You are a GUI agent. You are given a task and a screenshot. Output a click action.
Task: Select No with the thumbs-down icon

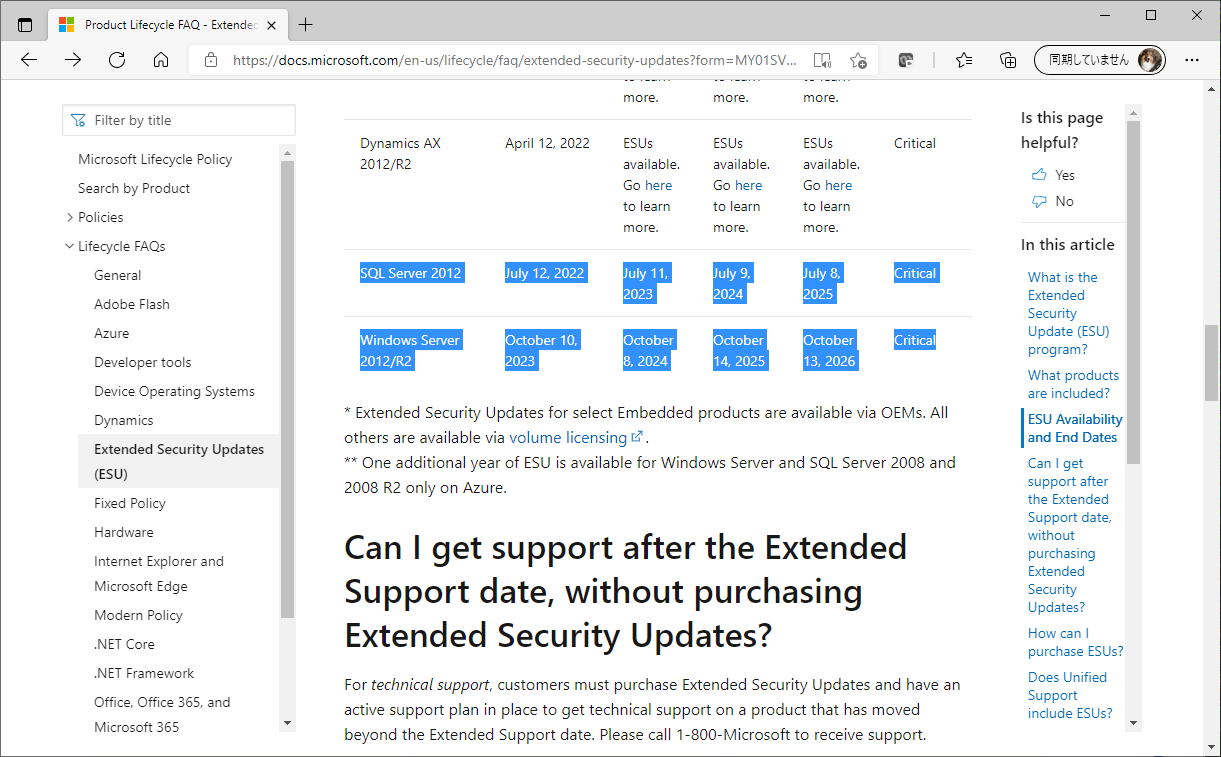point(1052,201)
